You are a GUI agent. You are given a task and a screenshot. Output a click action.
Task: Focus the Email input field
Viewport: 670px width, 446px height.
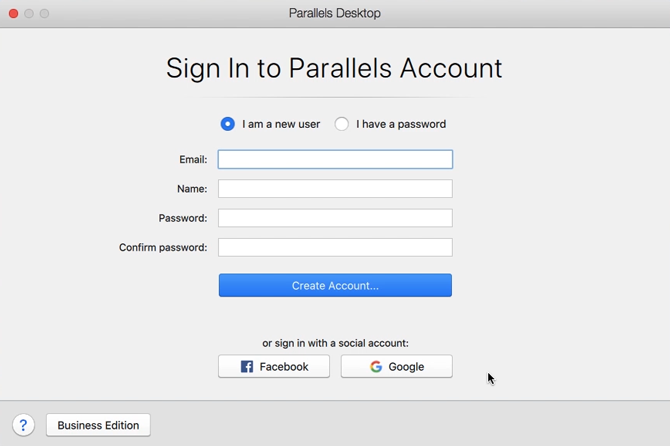click(x=335, y=159)
